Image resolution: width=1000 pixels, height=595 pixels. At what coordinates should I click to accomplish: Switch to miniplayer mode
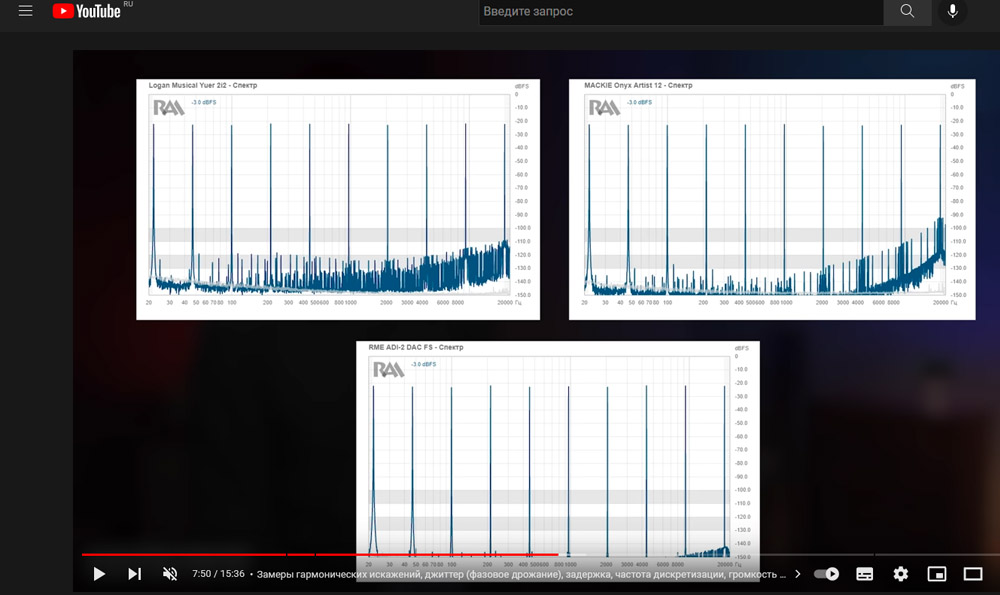[x=937, y=574]
